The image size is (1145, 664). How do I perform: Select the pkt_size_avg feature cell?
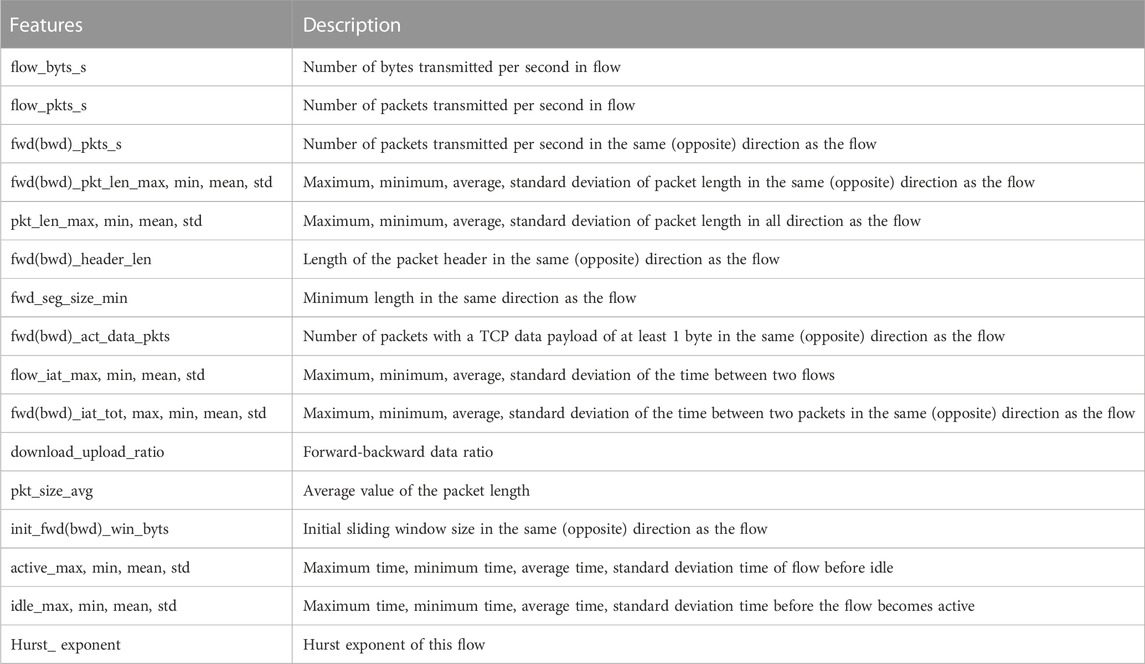tap(146, 491)
